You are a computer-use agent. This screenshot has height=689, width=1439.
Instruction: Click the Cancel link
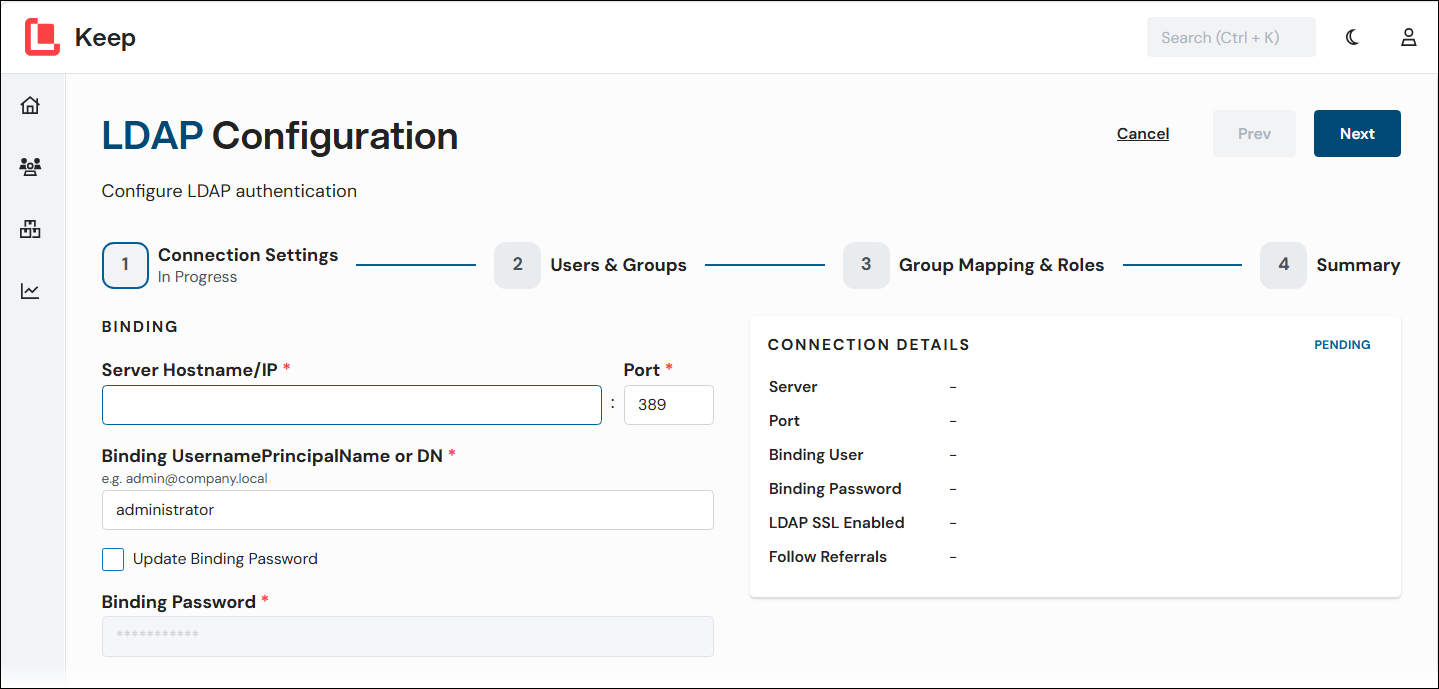[1143, 134]
